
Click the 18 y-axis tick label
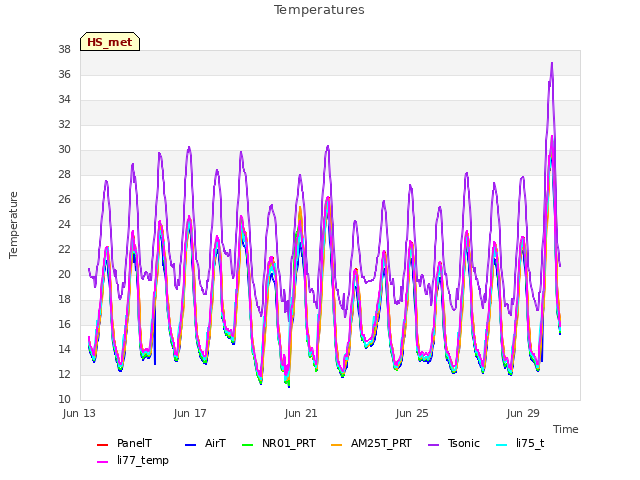pos(64,300)
